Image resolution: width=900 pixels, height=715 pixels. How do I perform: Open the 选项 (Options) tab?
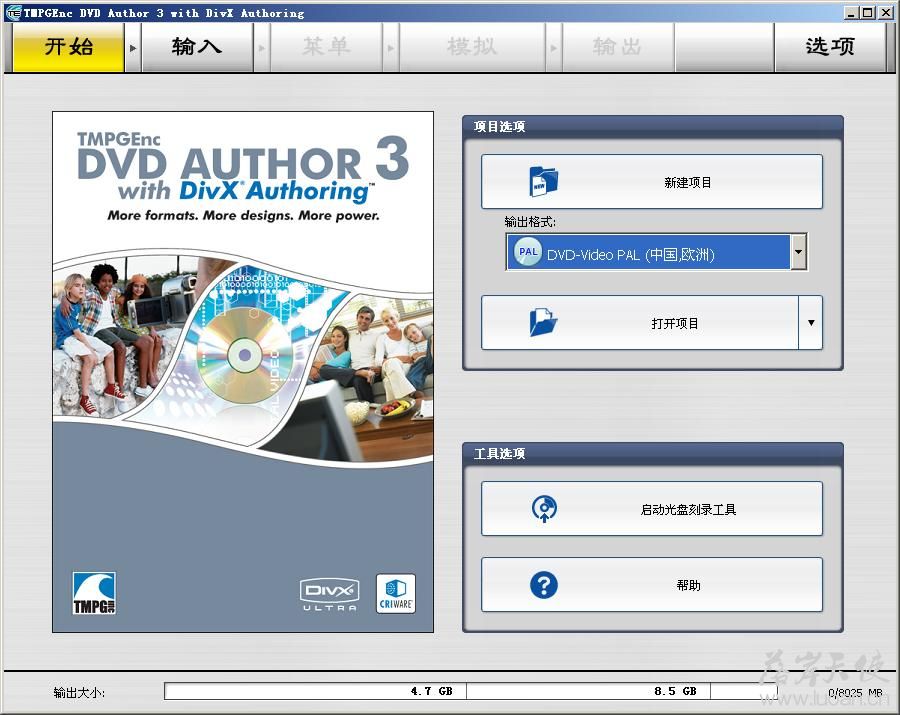tap(830, 48)
